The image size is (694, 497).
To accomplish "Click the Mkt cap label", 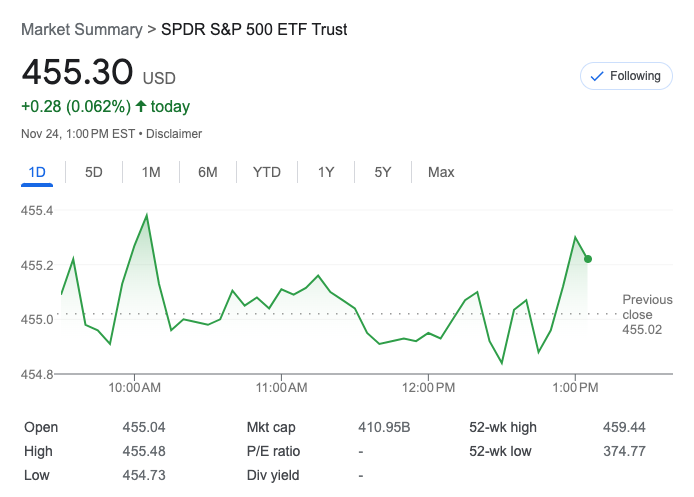I will tap(271, 428).
